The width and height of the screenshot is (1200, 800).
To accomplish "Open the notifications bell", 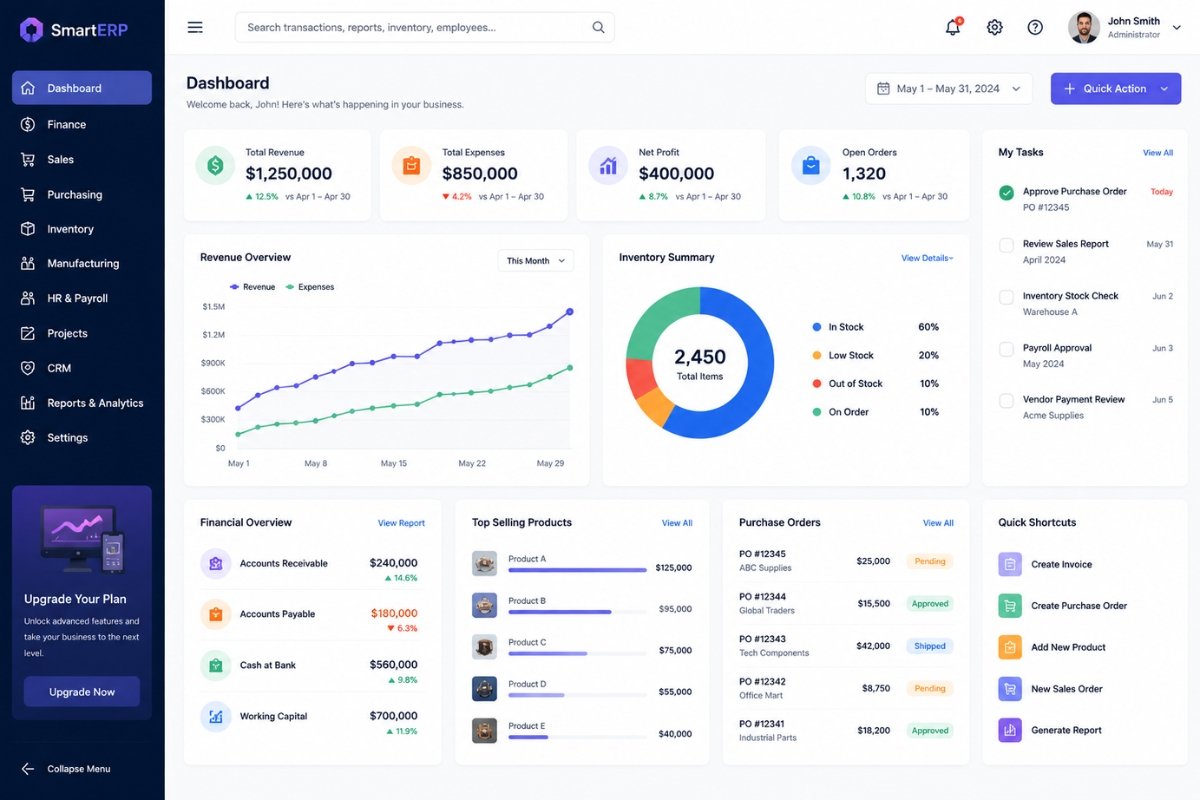I will point(953,27).
